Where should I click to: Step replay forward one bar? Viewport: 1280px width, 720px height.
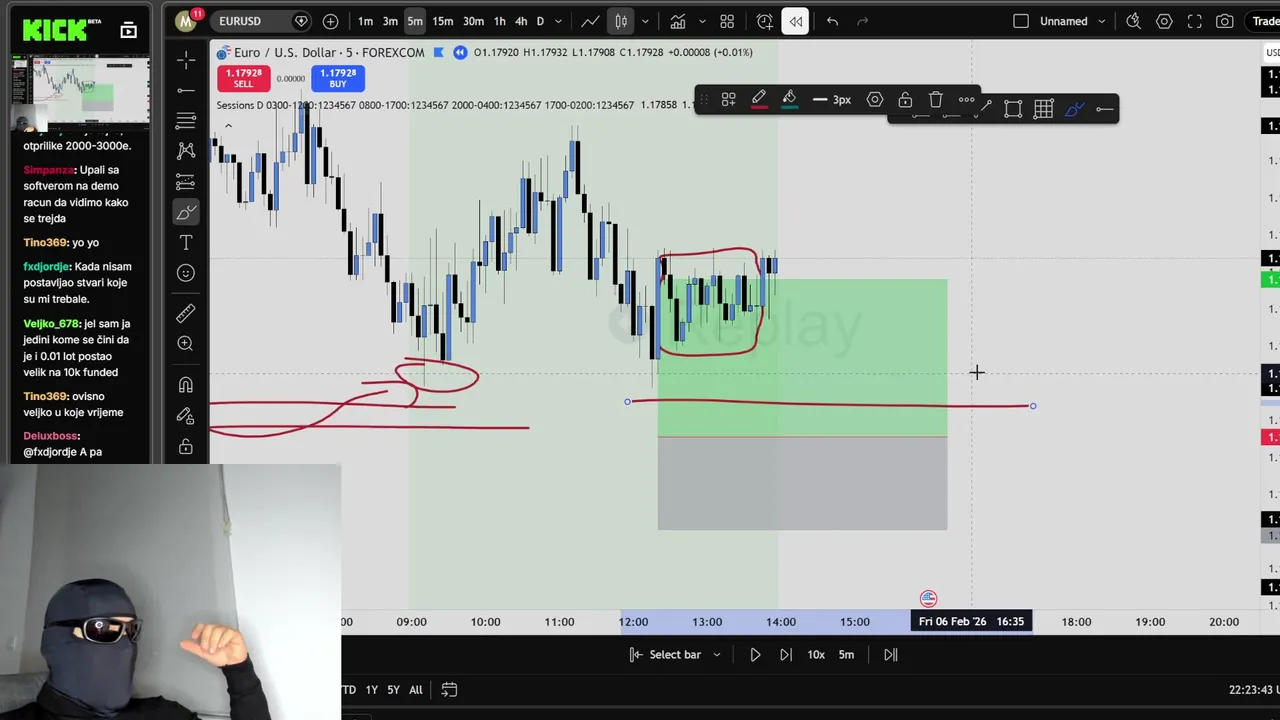click(x=786, y=655)
